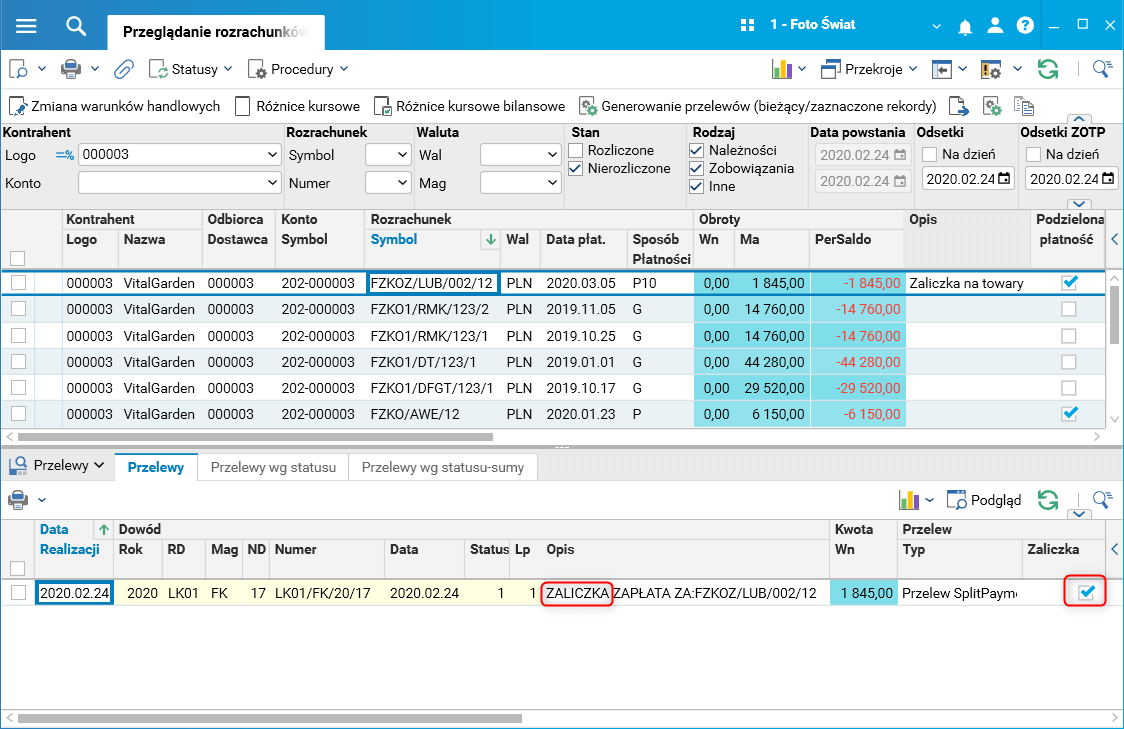Click the Kontrahent Logo input field

tap(170, 155)
